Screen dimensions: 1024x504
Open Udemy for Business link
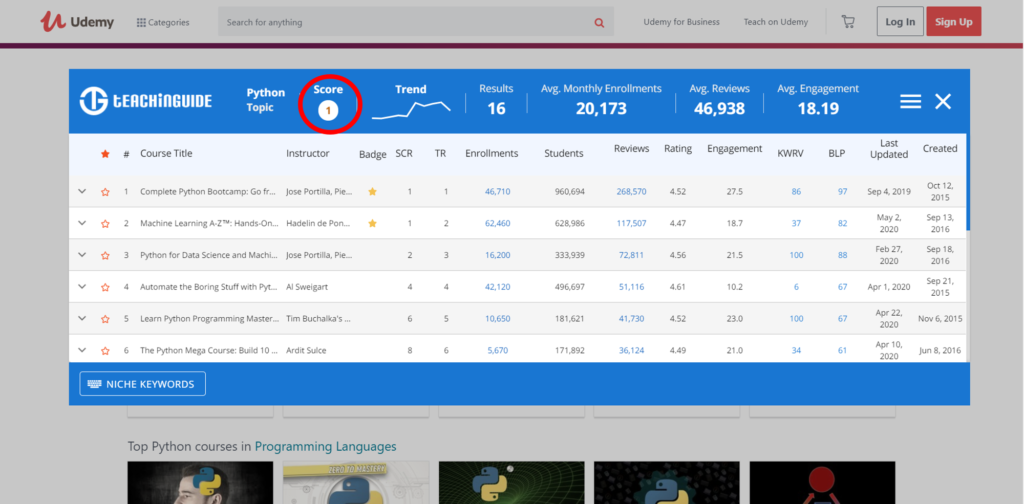click(681, 22)
